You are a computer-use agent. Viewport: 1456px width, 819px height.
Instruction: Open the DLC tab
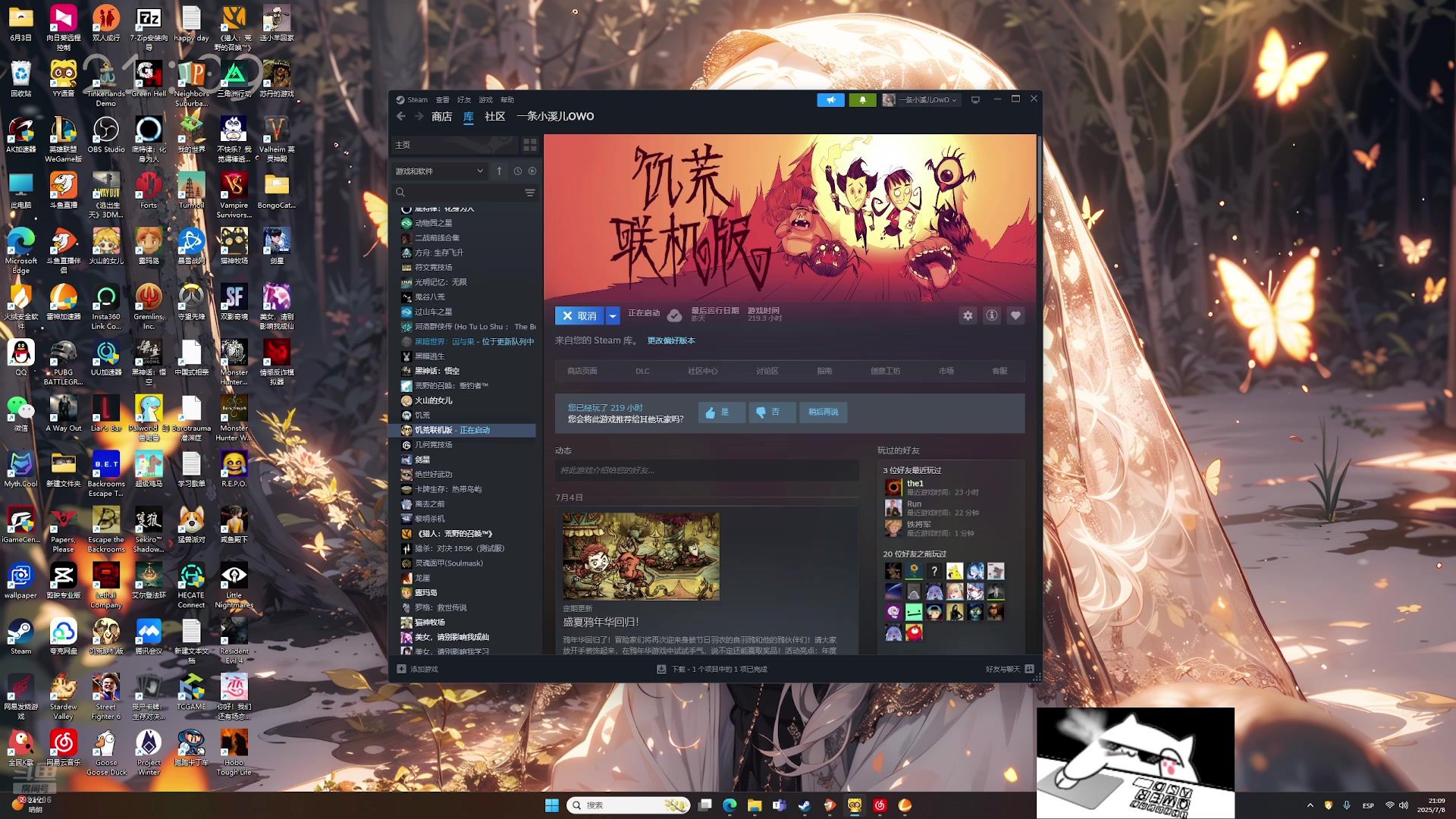pos(642,371)
